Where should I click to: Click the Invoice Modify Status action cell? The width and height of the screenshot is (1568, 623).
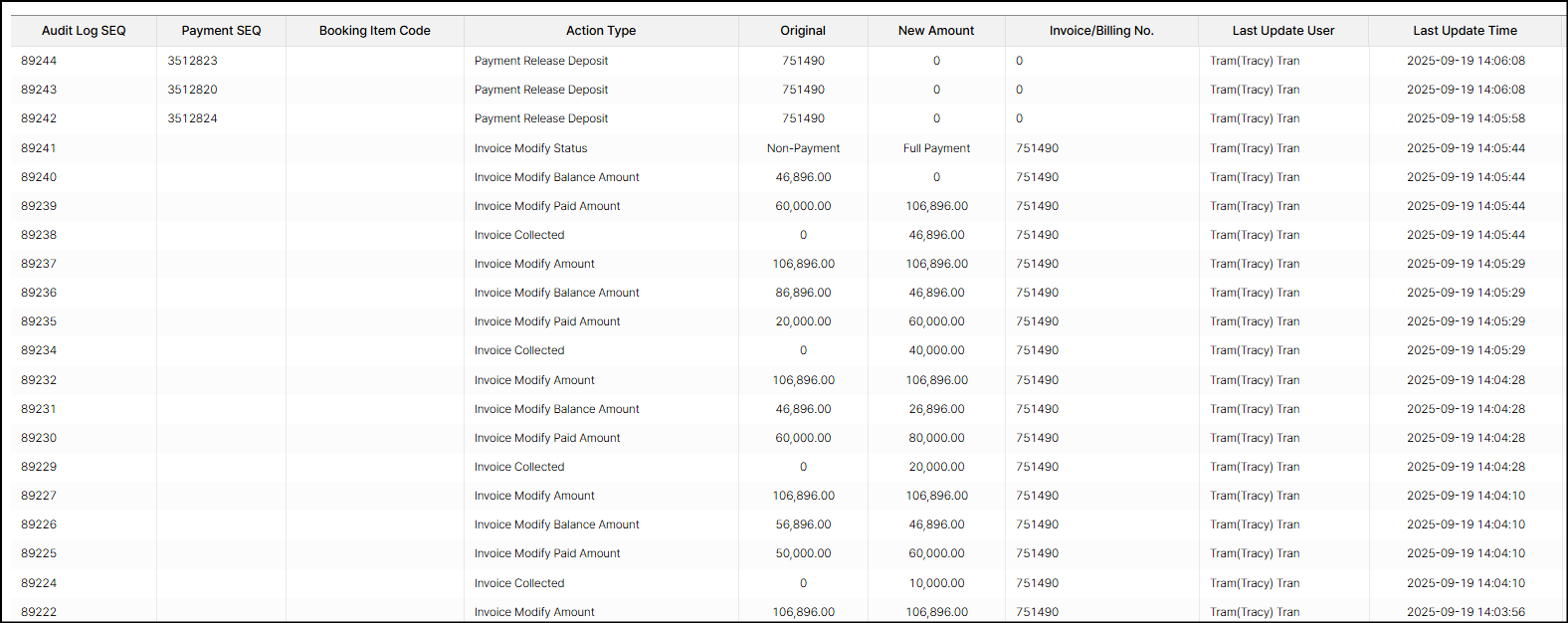point(530,148)
